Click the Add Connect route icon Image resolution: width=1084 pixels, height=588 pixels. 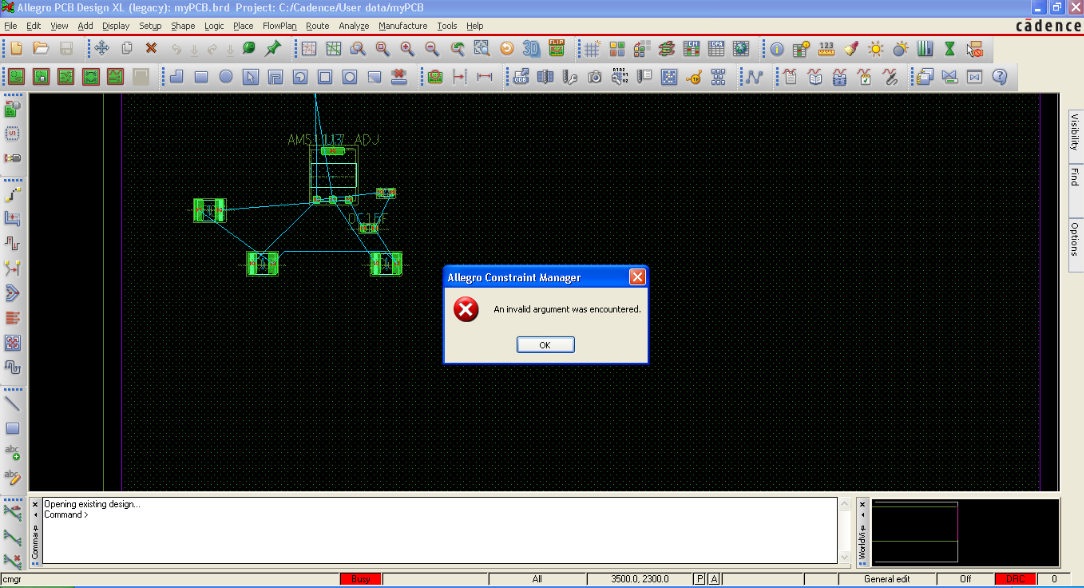point(12,196)
